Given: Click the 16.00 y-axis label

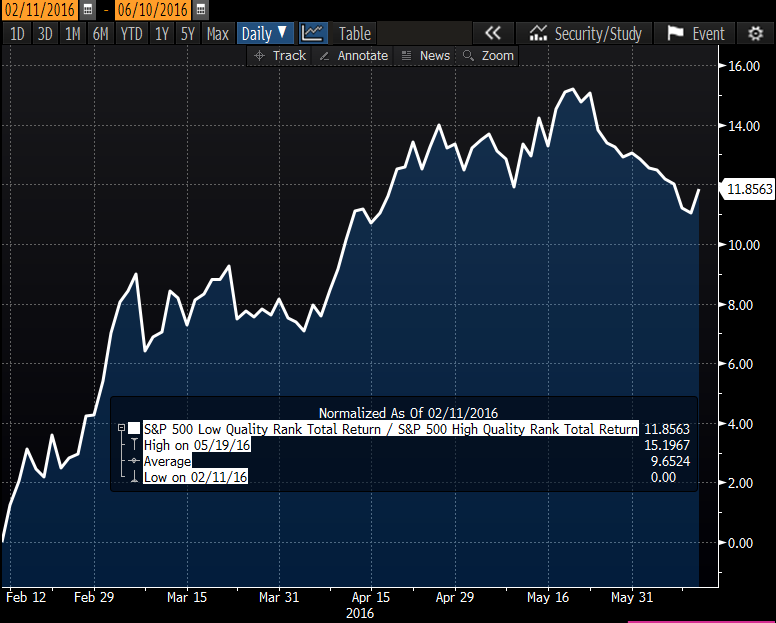Looking at the screenshot, I should coord(744,66).
